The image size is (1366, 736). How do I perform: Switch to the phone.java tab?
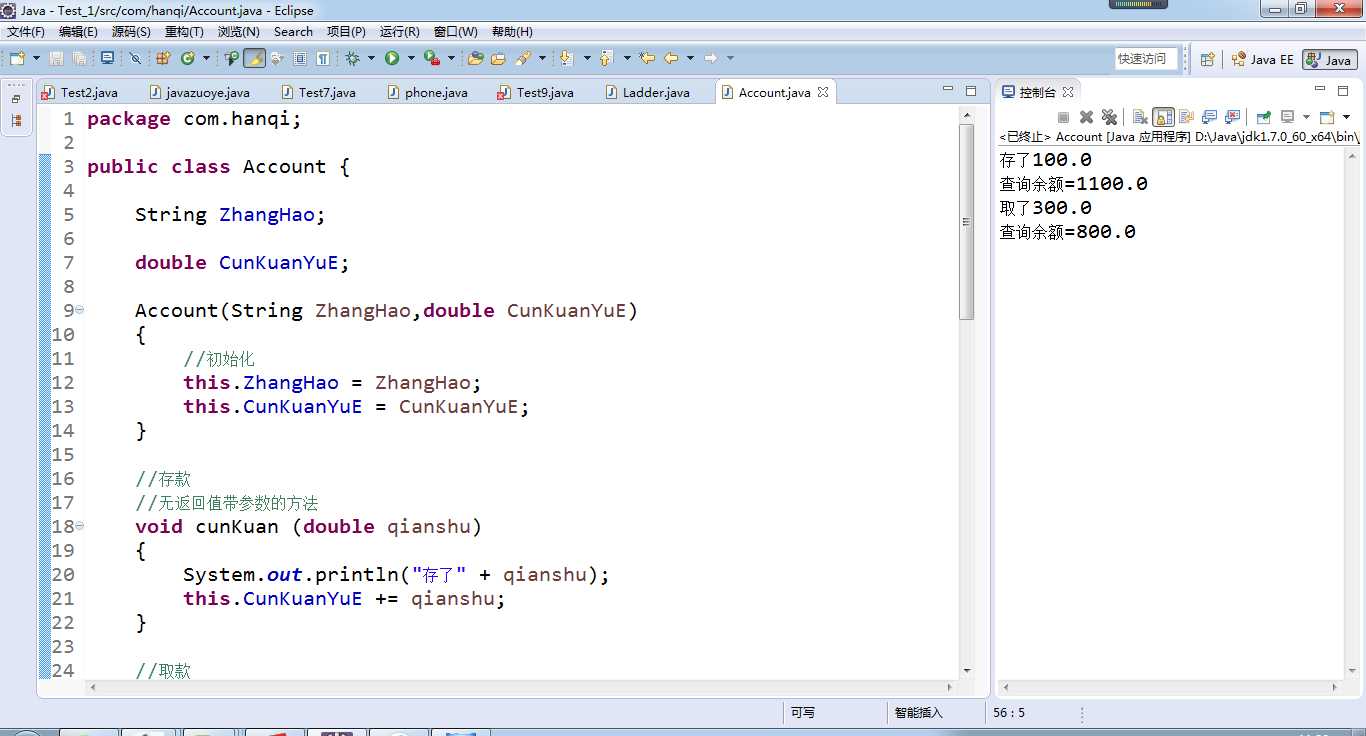426,92
